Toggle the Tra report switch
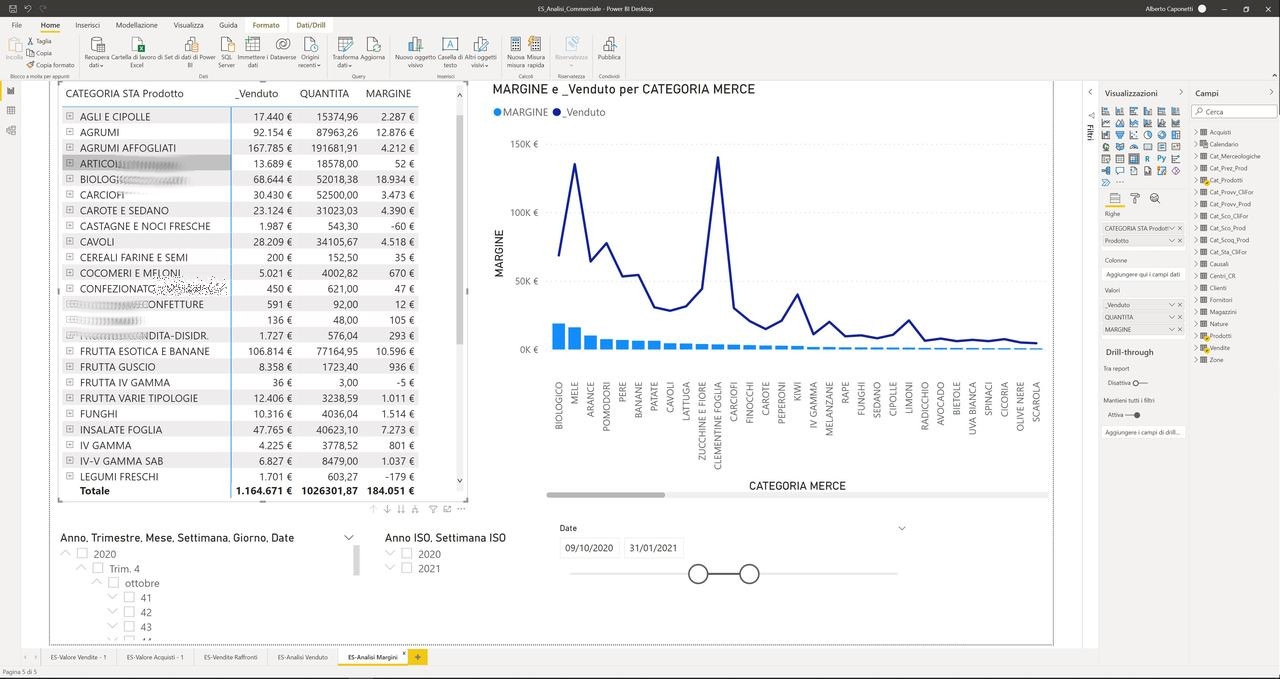 [x=1138, y=383]
